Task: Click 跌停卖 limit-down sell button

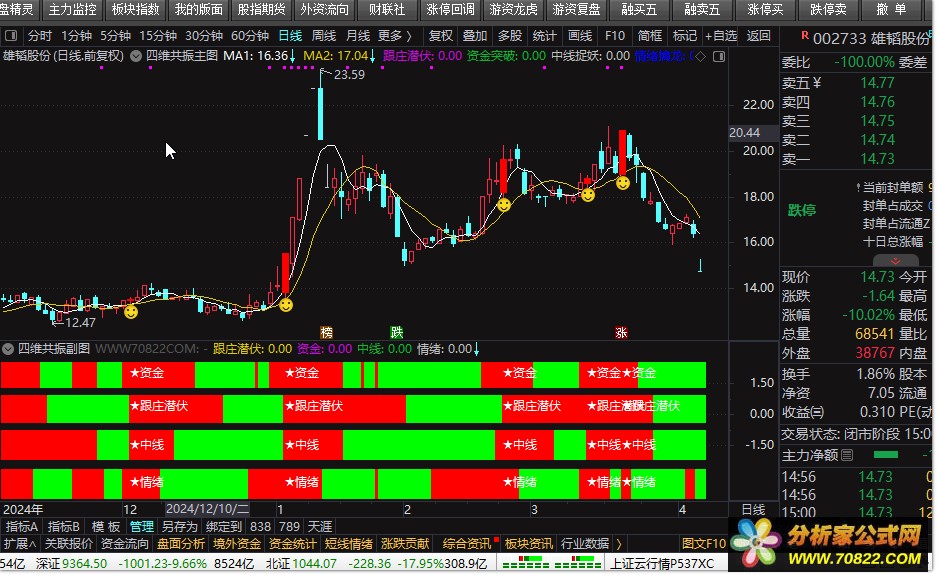Action: coord(828,10)
